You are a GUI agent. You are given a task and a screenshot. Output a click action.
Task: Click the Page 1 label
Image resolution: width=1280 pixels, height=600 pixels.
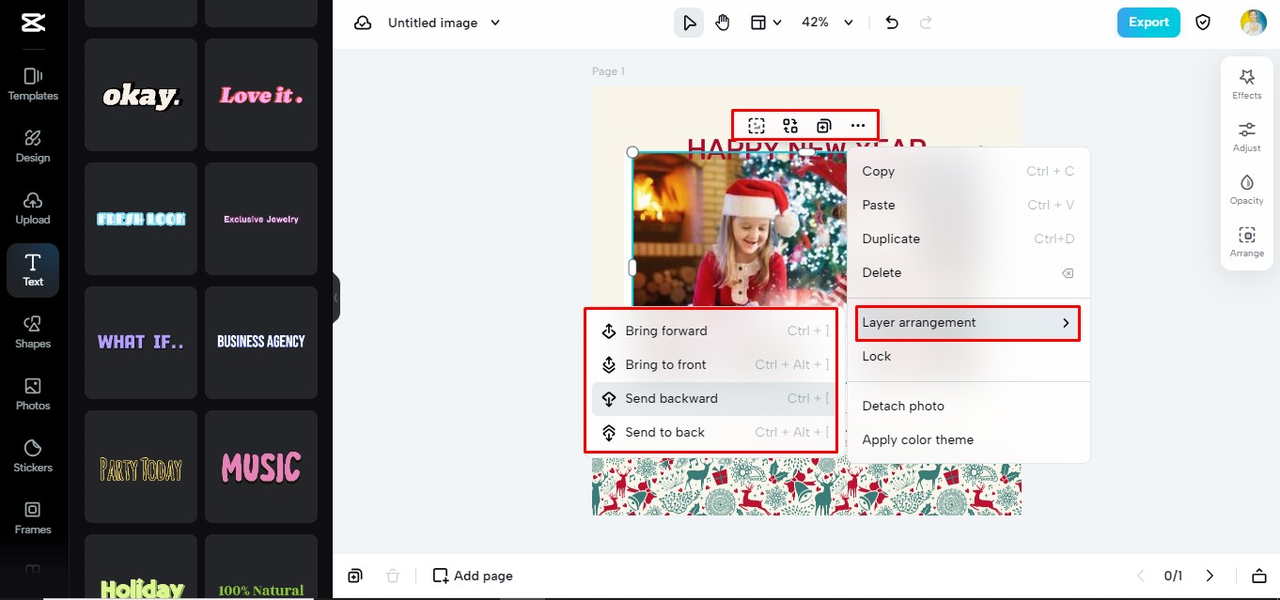[608, 72]
